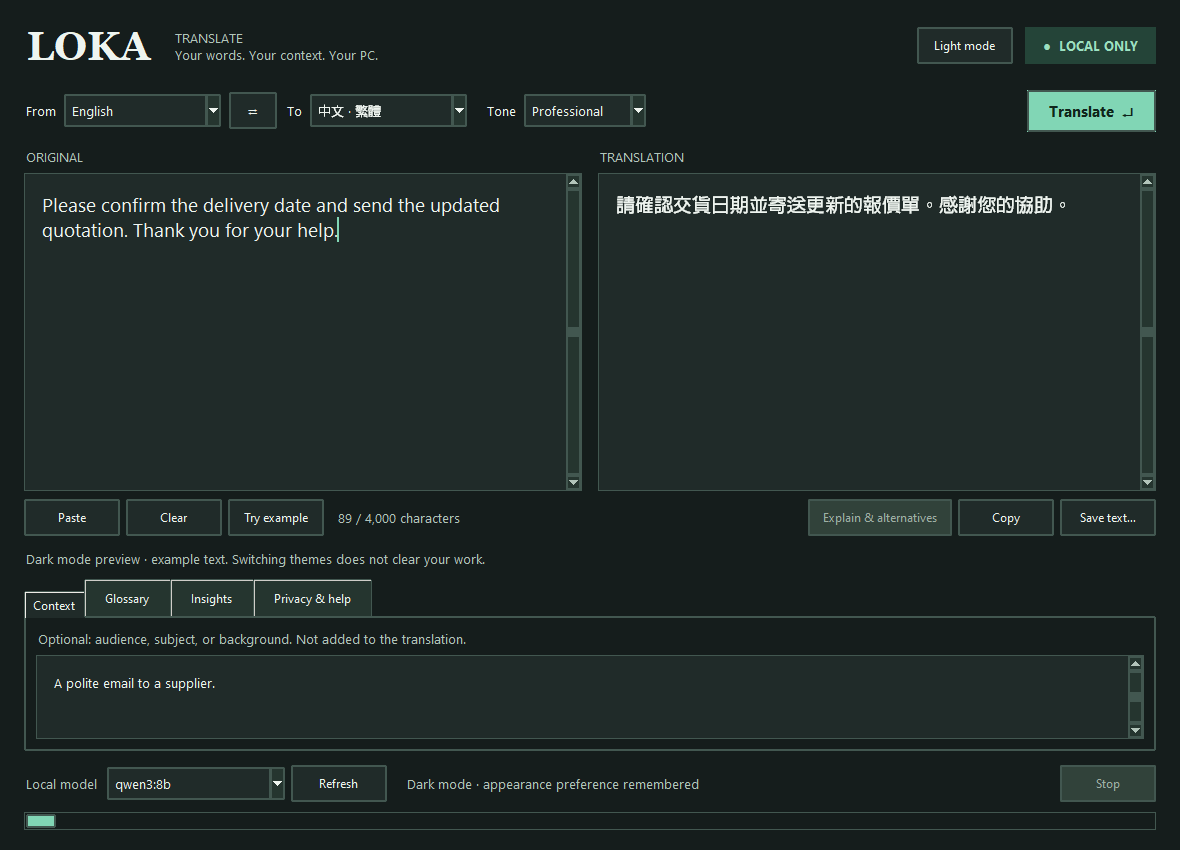Open the Privacy & help tab
This screenshot has height=850, width=1180.
(312, 599)
